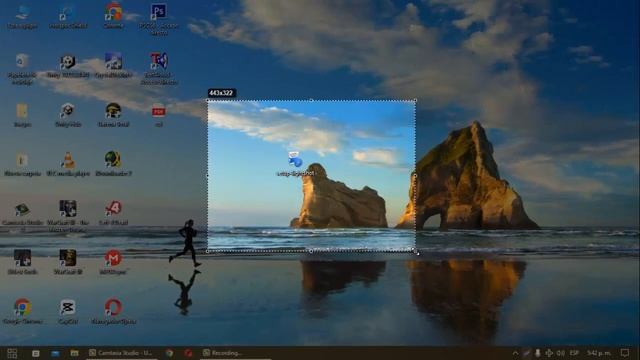Select Warcraft III - the Frozen Throne shortcut
Viewport: 640px width, 360px height.
[x=68, y=216]
